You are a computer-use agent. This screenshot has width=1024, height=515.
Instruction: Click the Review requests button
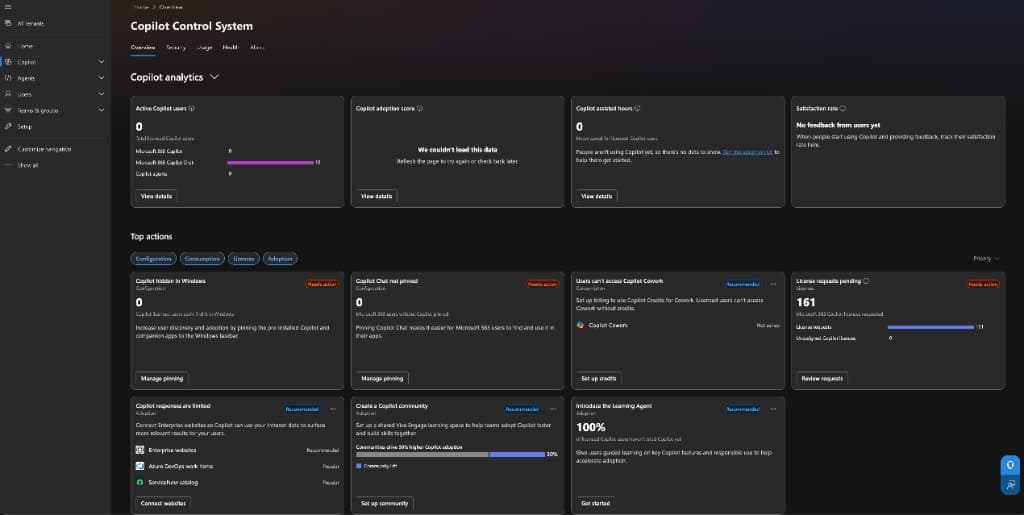point(822,378)
